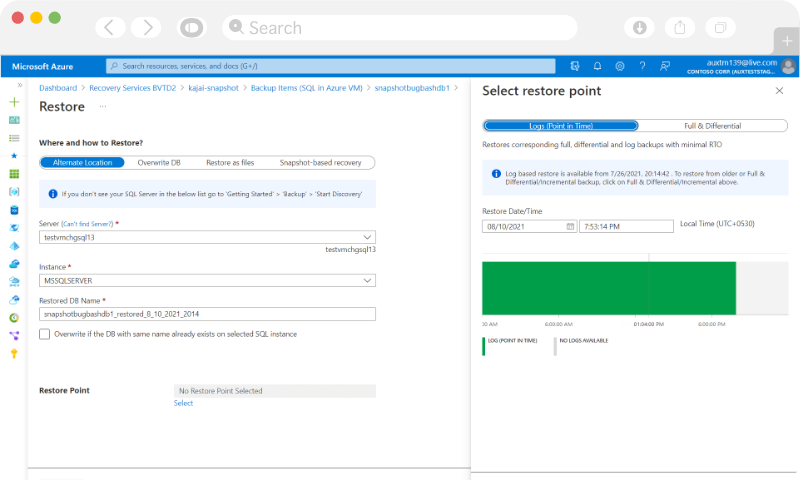Click the restore date field 08/10/2021
This screenshot has width=800, height=480.
530,226
